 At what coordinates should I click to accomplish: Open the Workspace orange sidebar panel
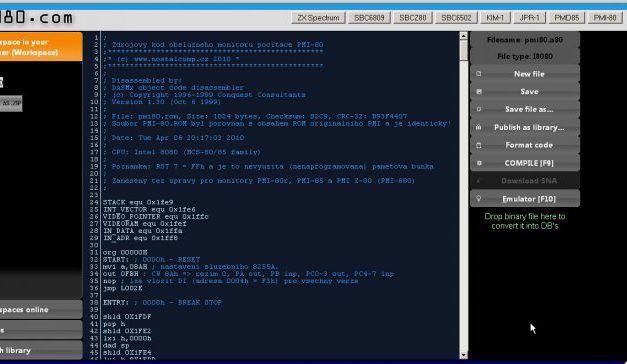(x=40, y=47)
